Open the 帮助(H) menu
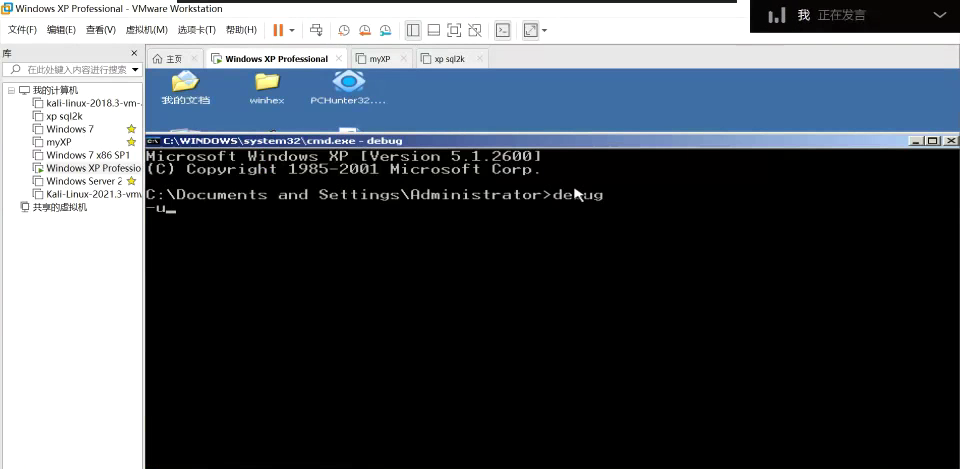The height and width of the screenshot is (469, 960). (x=241, y=30)
